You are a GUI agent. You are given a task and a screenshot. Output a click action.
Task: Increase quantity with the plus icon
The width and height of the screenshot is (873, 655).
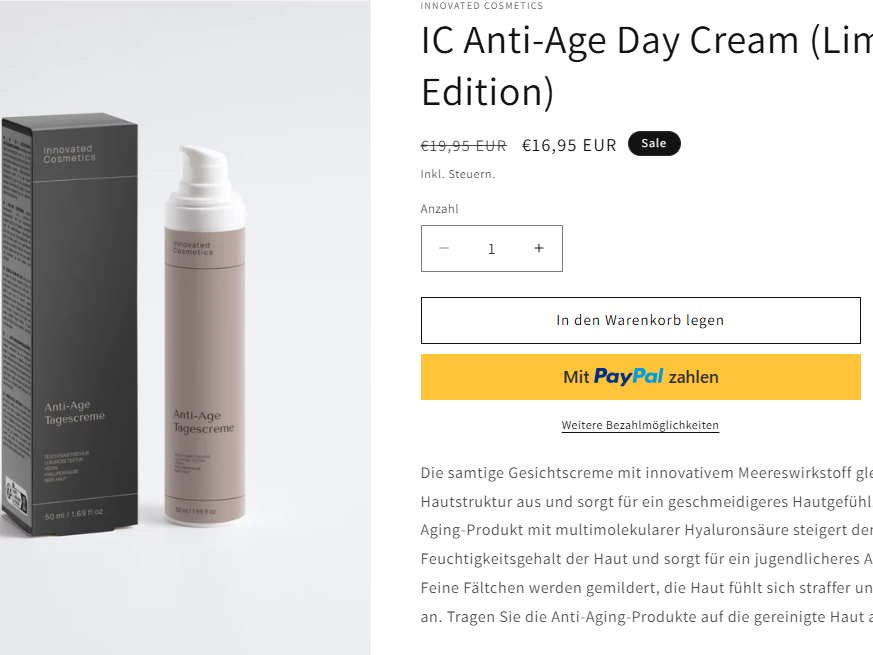click(x=539, y=249)
